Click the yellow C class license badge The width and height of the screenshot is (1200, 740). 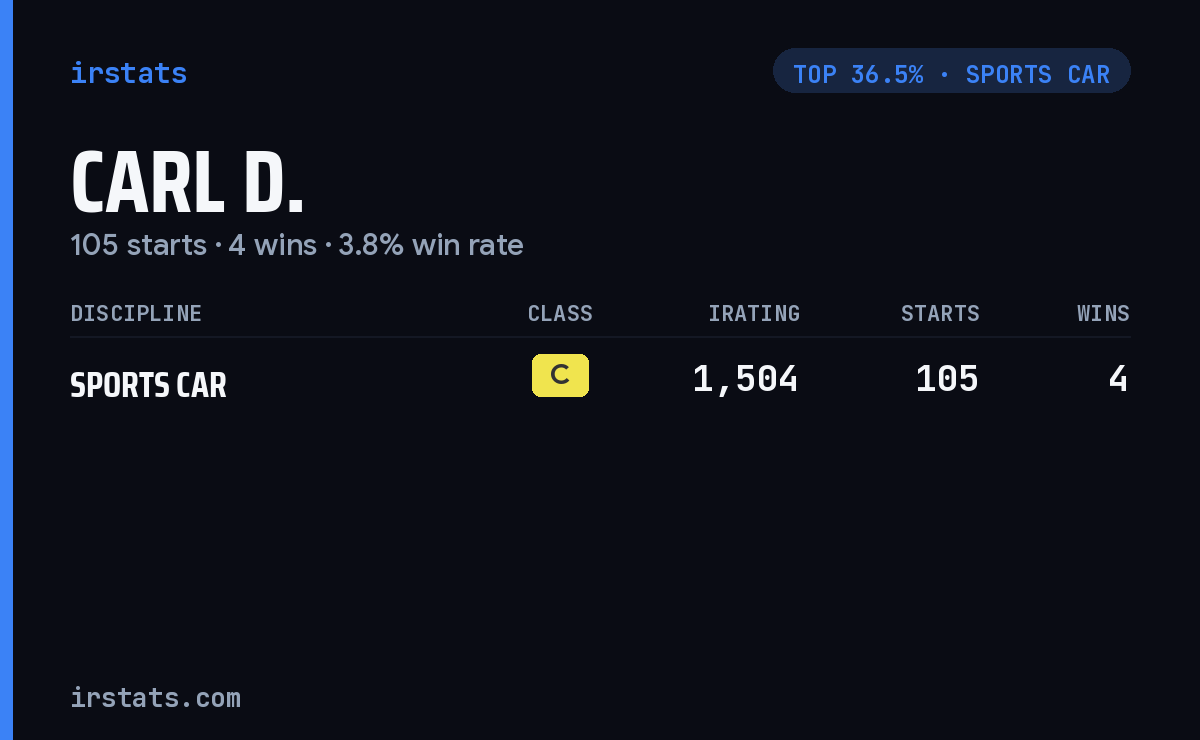[560, 375]
